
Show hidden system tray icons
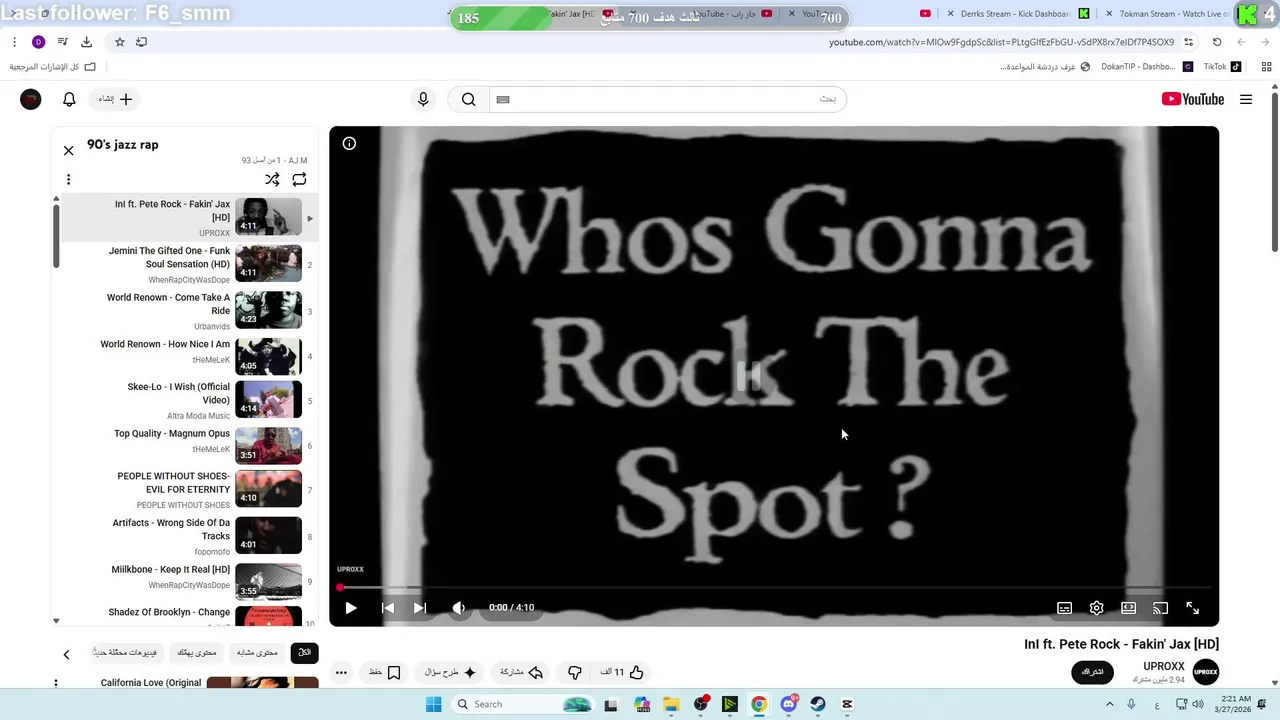pyautogui.click(x=1109, y=704)
